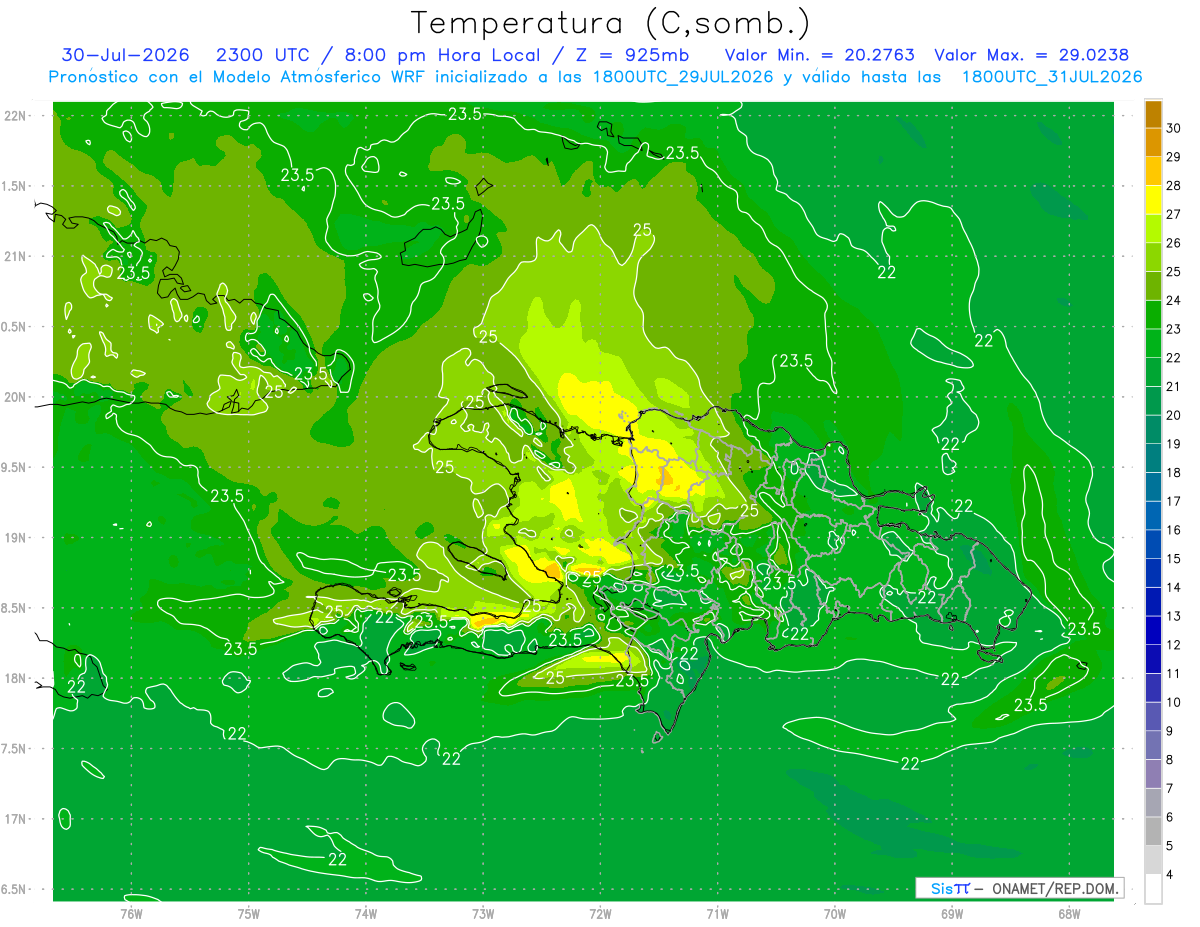The height and width of the screenshot is (927, 1200).
Task: Click legend value 27 on color scale
Action: click(x=1173, y=214)
